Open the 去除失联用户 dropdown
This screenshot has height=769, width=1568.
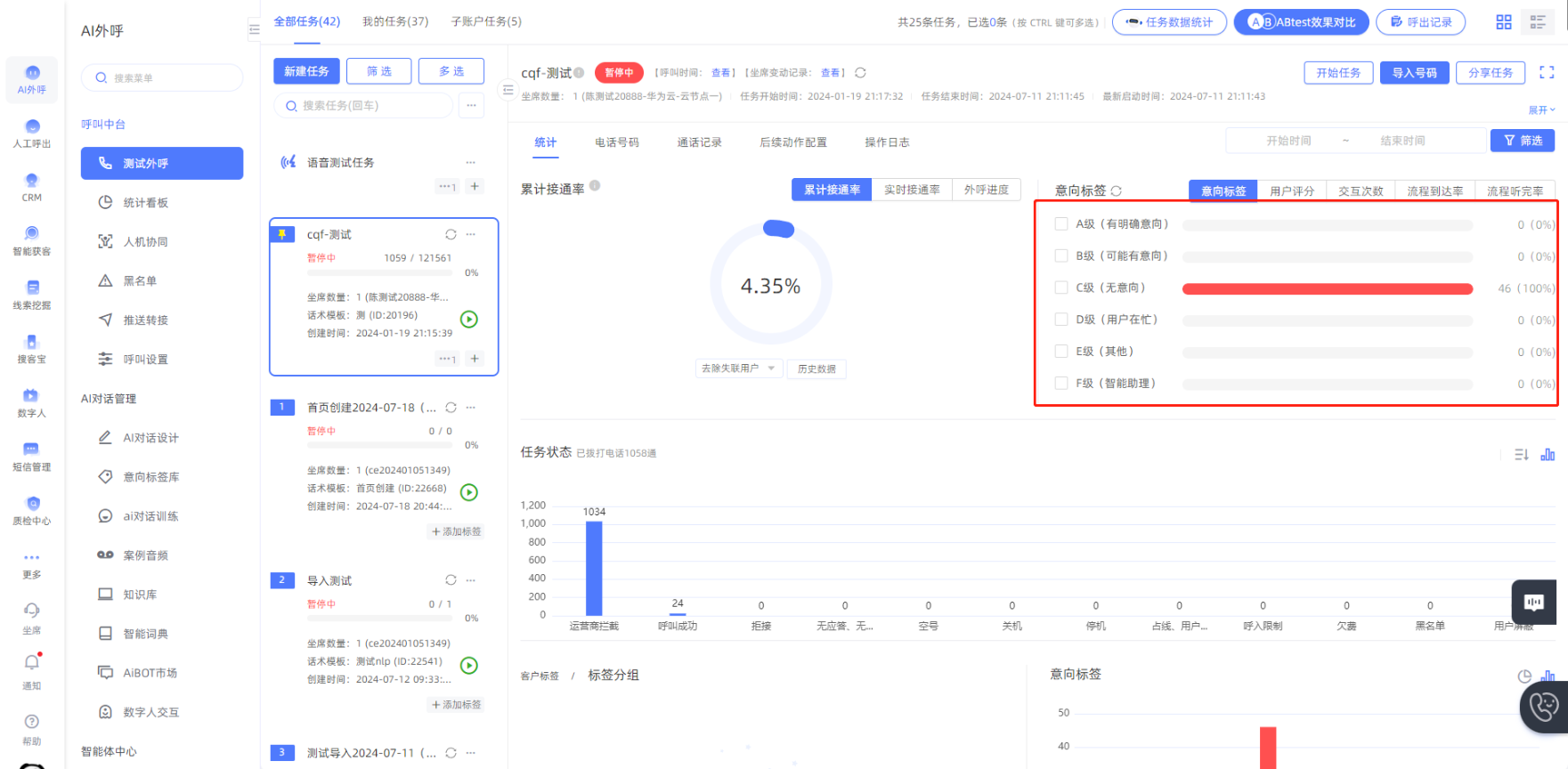738,368
